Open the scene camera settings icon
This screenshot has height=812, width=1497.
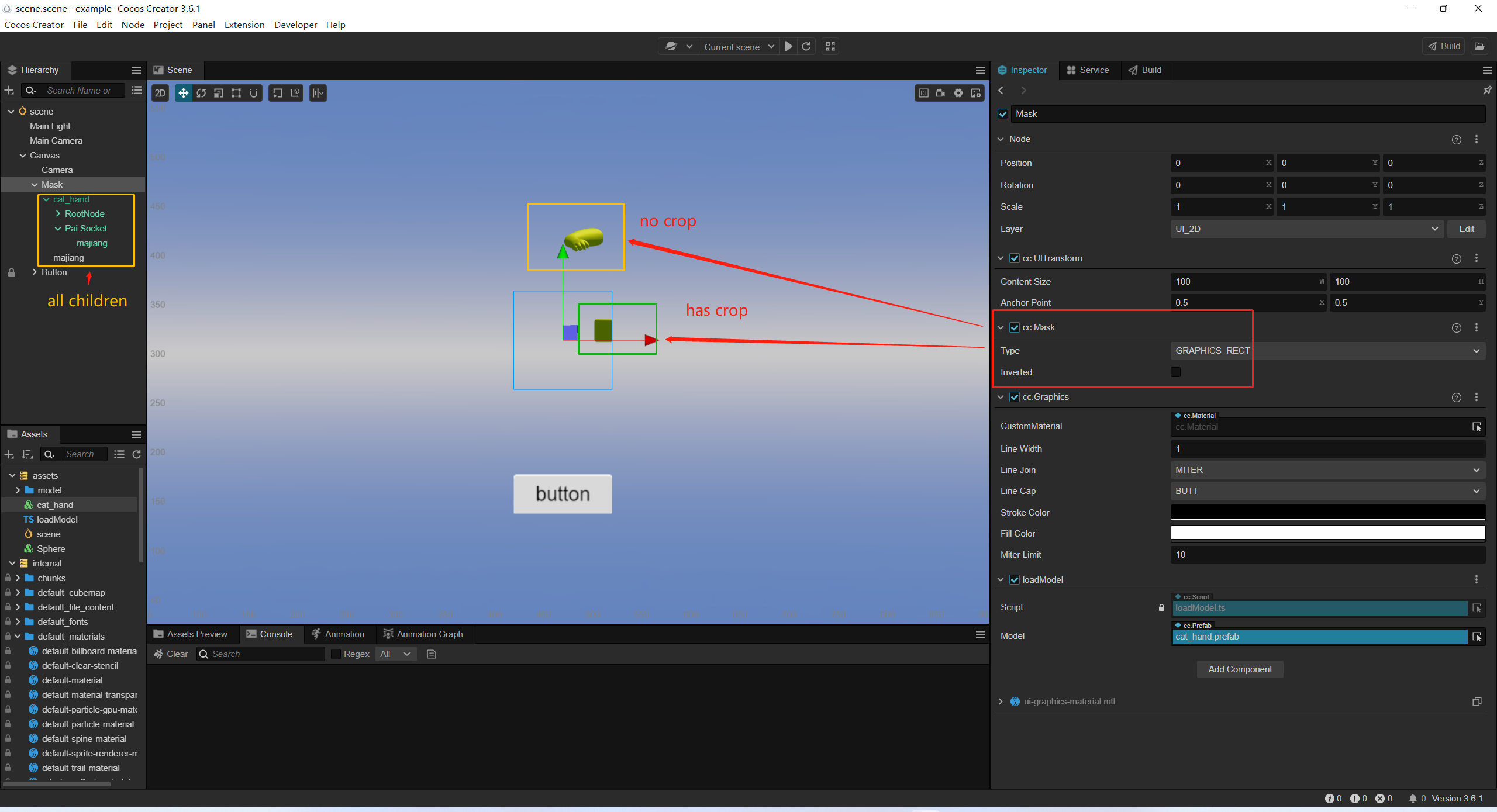940,93
